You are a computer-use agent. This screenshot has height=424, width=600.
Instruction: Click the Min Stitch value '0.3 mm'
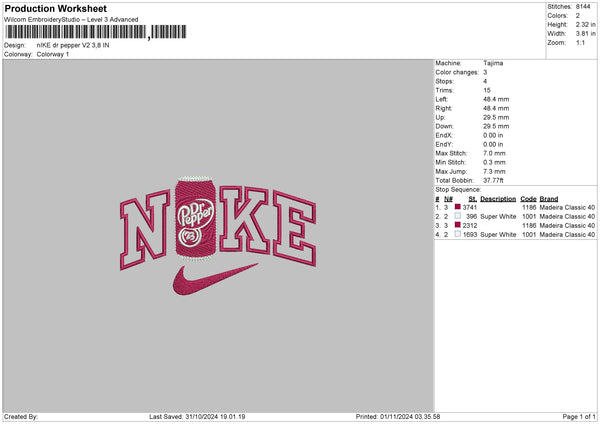coord(494,163)
